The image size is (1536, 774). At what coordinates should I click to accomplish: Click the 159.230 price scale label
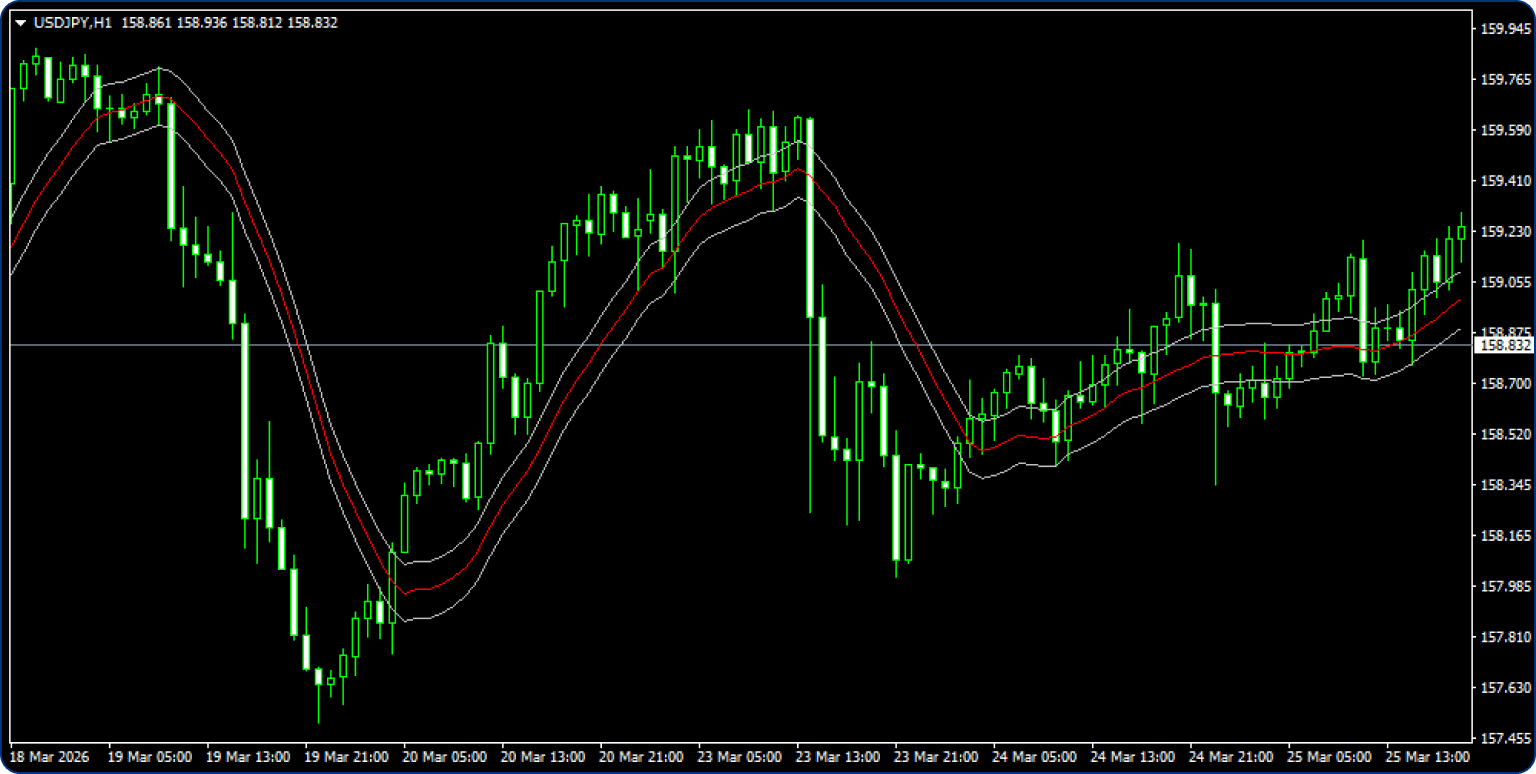1504,231
